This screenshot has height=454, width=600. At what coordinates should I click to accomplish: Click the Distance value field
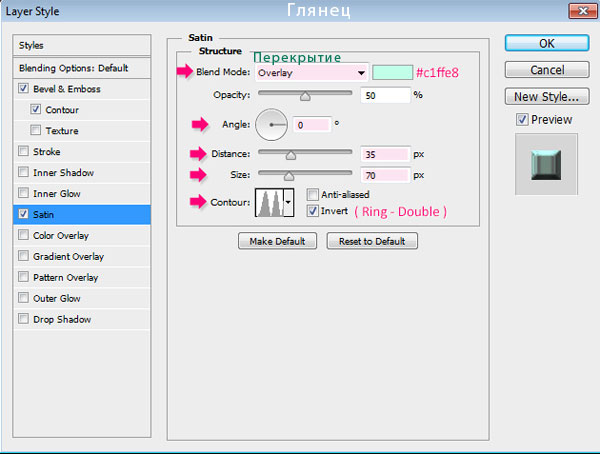tap(385, 154)
